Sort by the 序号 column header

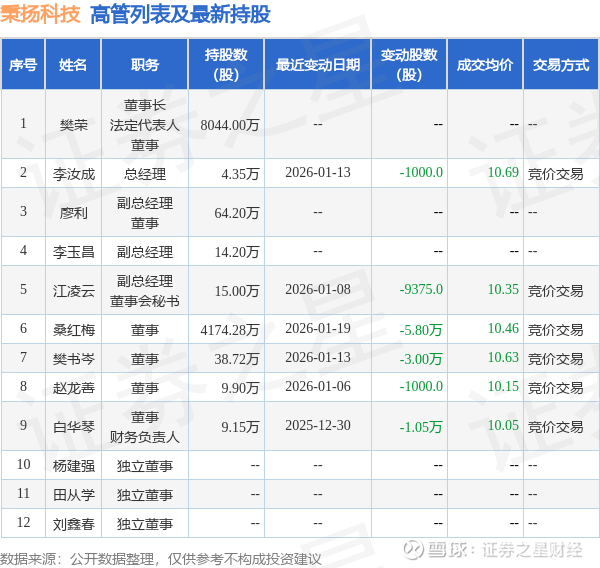point(23,65)
